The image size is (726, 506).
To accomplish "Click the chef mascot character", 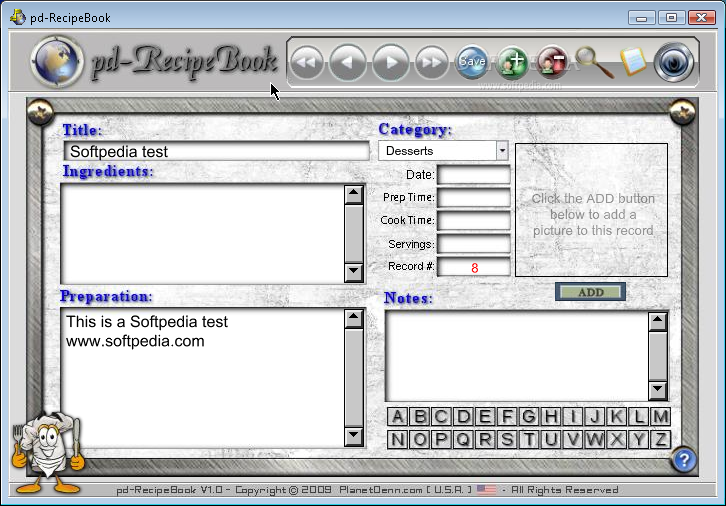I will tap(46, 451).
